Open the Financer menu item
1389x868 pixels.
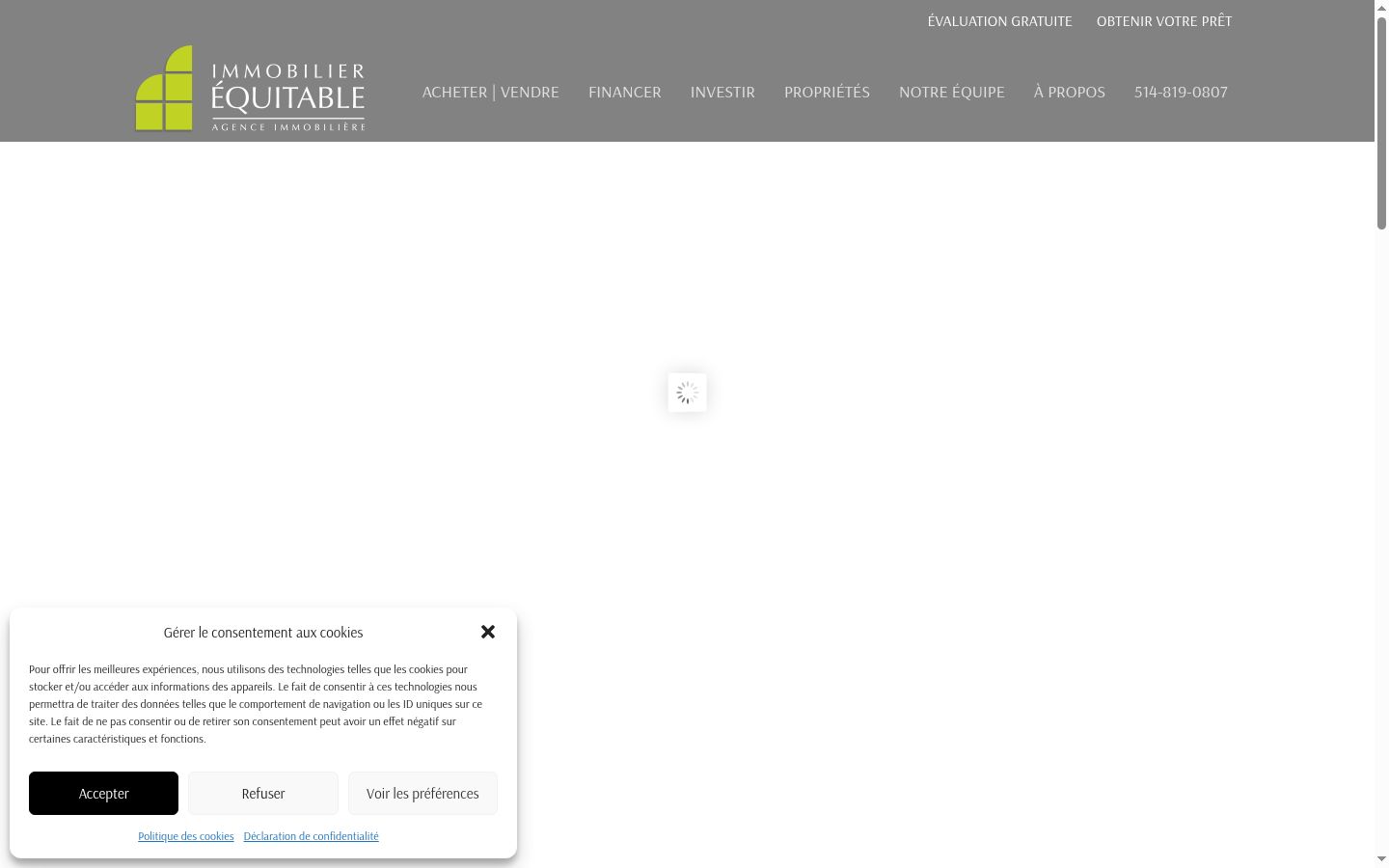tap(625, 92)
